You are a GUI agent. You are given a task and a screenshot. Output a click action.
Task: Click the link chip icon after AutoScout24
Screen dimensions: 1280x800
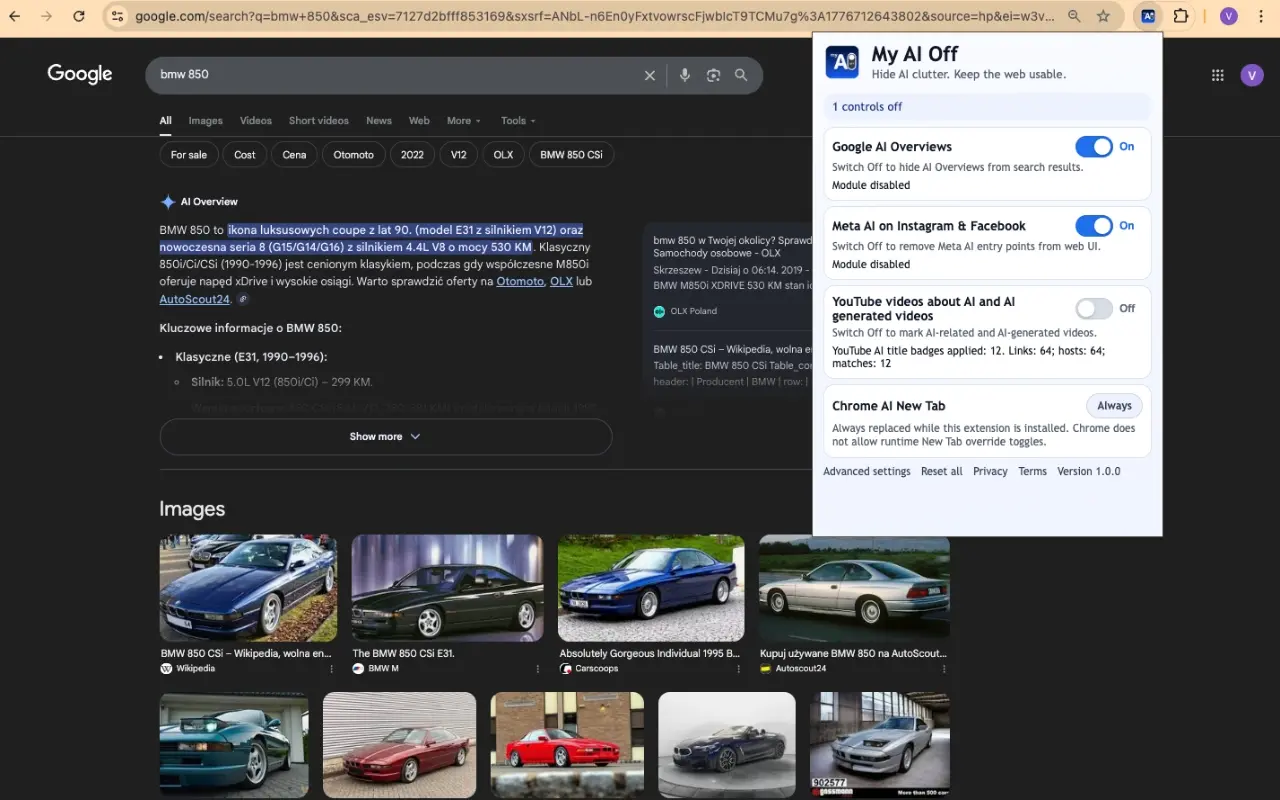(243, 299)
